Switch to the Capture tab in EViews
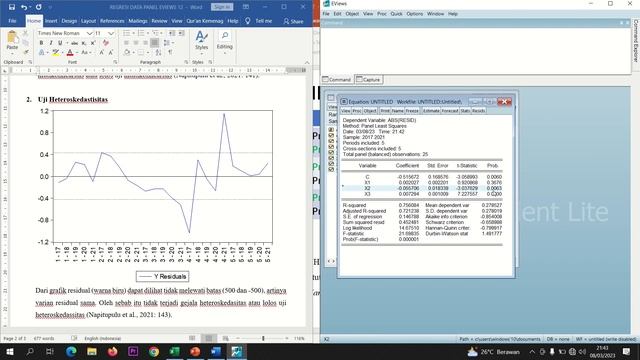 tap(368, 79)
